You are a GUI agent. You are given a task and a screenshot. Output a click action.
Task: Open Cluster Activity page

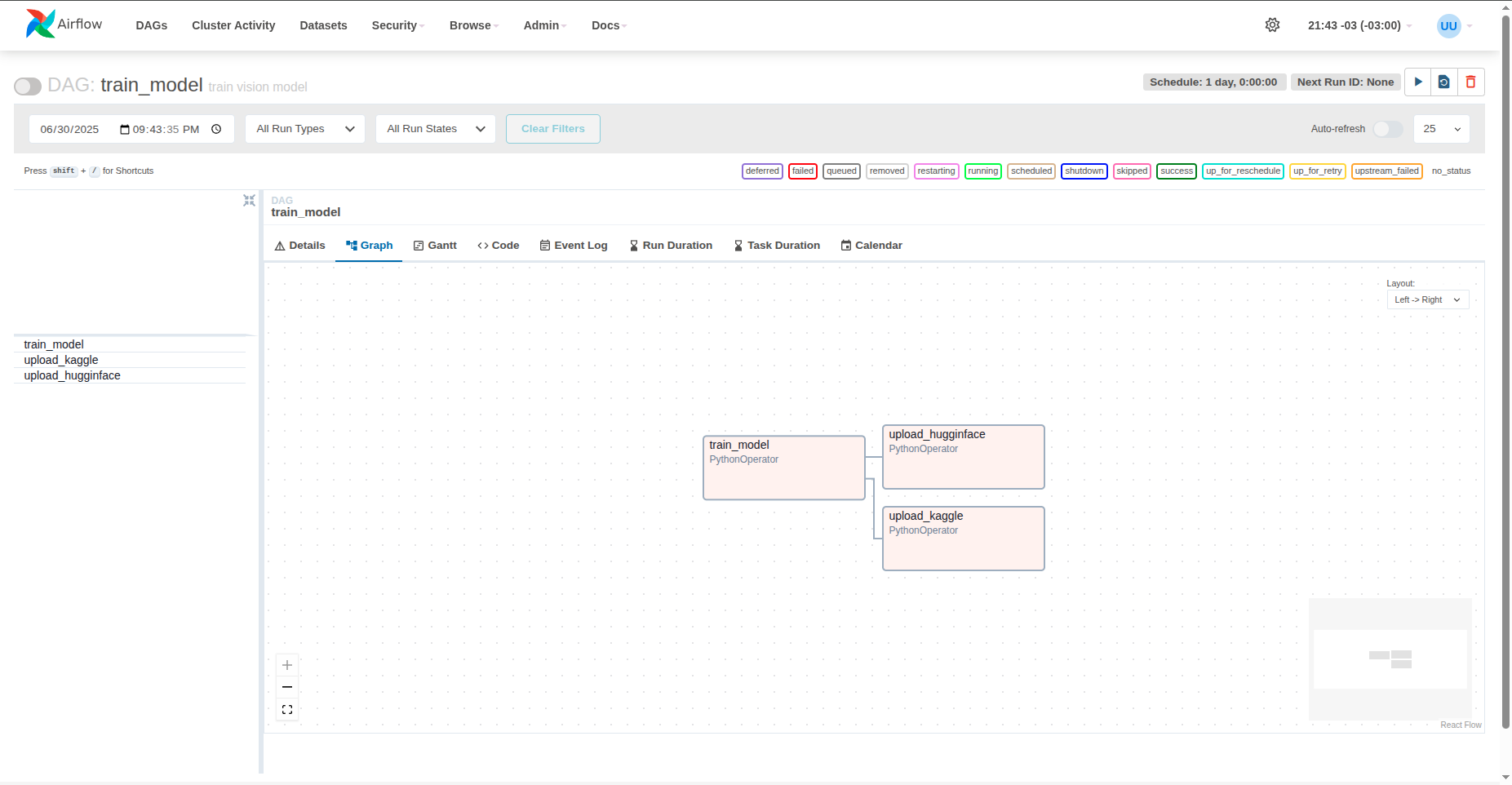coord(233,25)
